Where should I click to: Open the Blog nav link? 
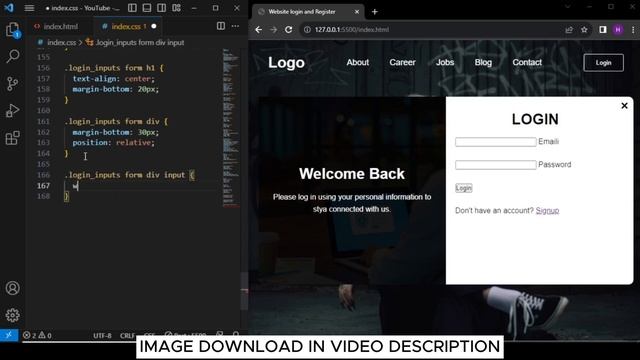(x=483, y=62)
